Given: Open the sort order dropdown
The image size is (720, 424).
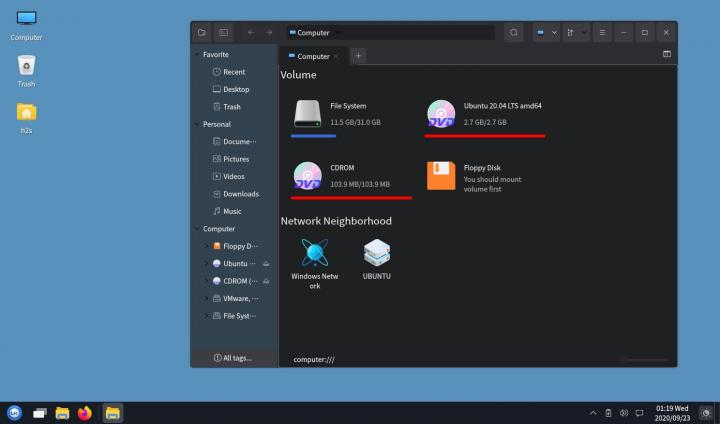Looking at the screenshot, I should pos(577,33).
